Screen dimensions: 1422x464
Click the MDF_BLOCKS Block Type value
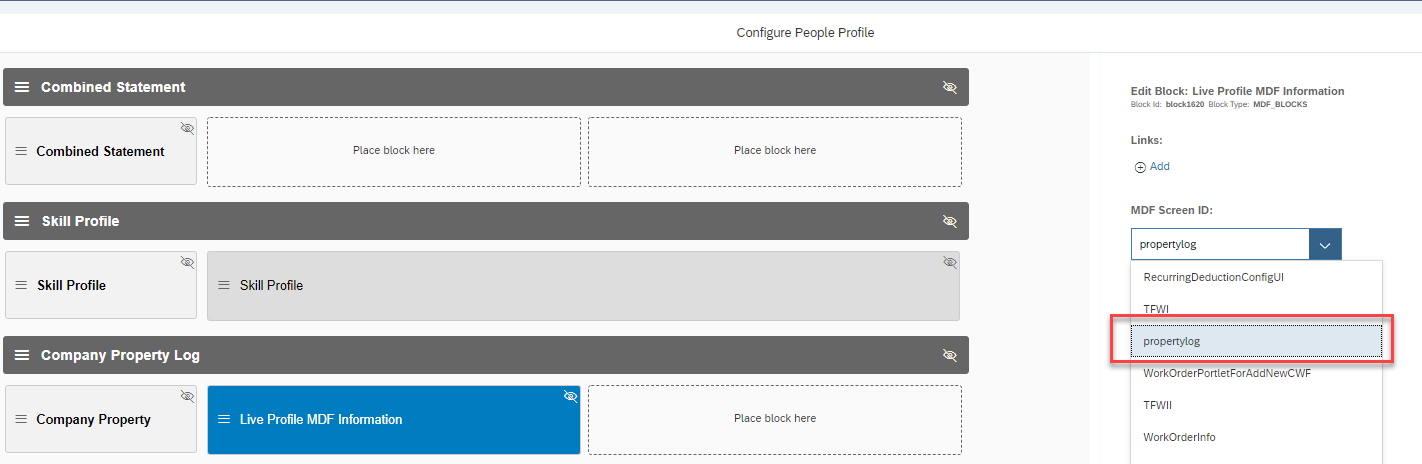click(1280, 104)
